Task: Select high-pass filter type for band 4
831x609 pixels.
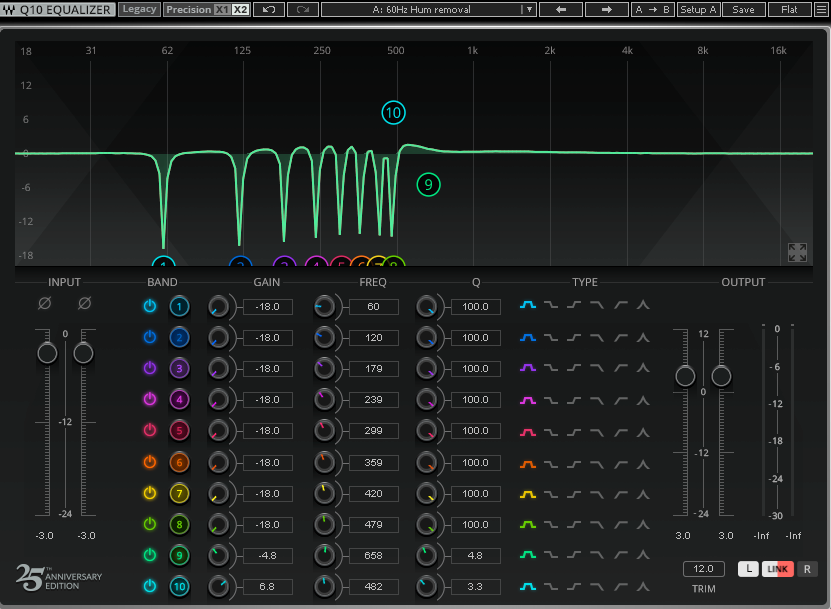Action: tap(621, 400)
